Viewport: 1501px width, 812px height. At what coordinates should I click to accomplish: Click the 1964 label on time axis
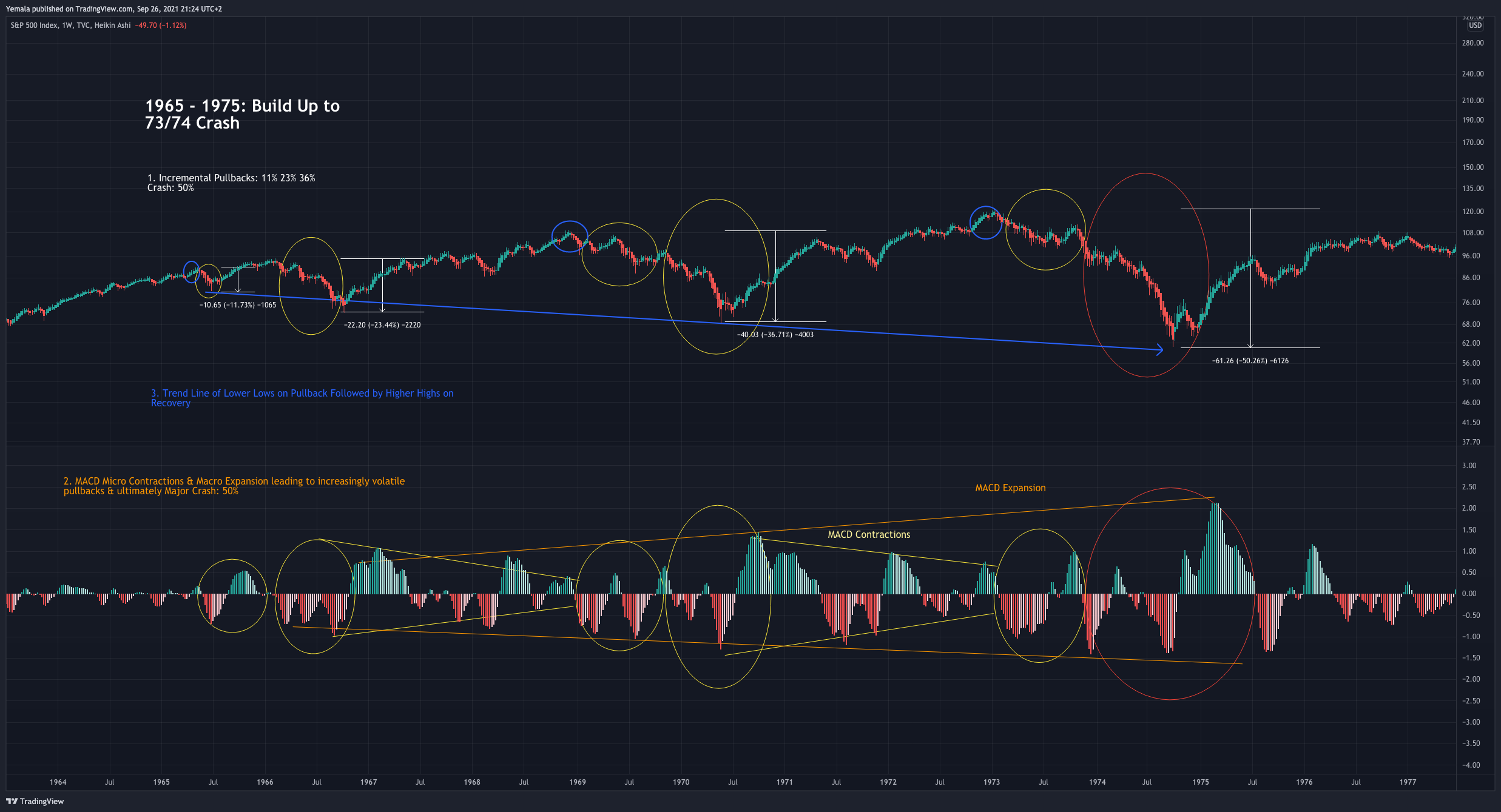(x=58, y=782)
